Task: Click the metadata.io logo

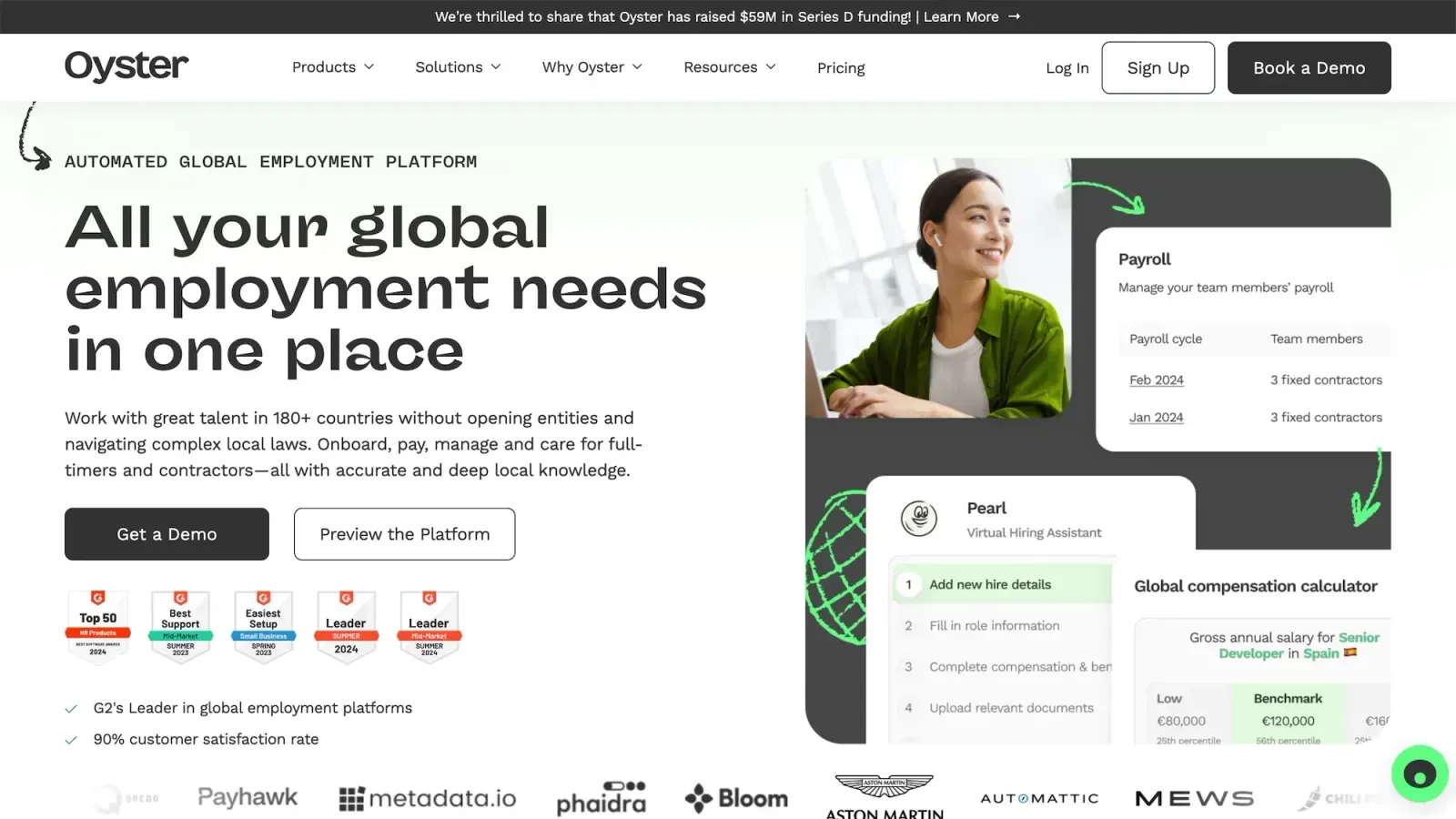Action: (428, 798)
